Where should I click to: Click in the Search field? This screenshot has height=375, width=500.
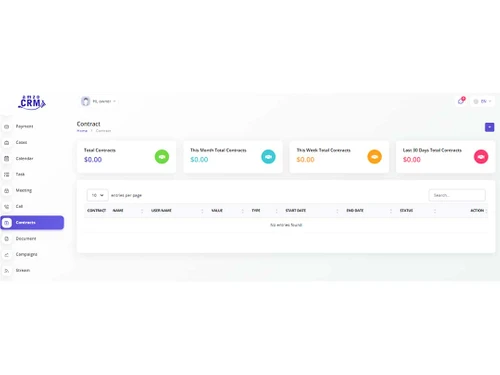457,195
